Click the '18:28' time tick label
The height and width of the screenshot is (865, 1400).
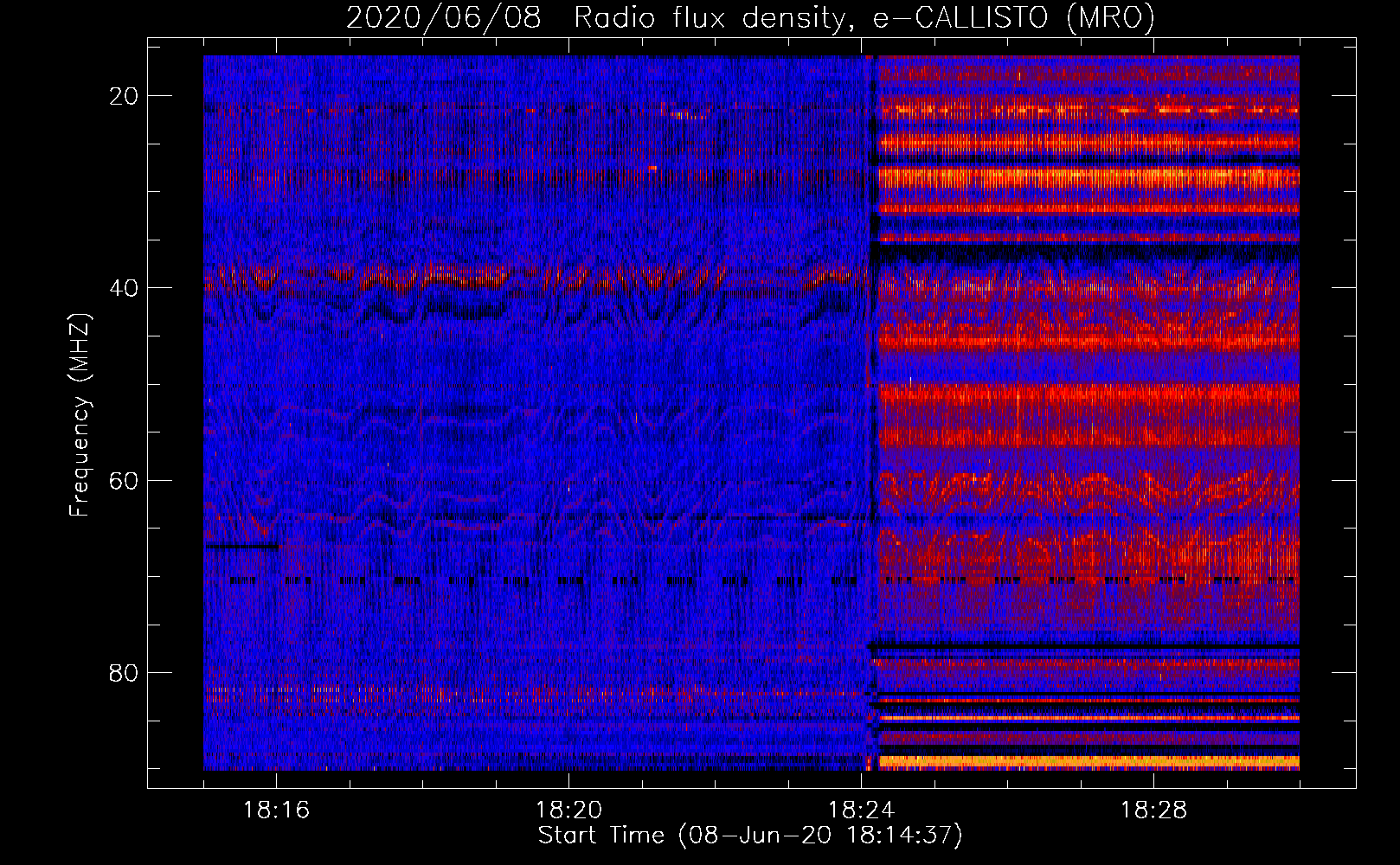(1153, 810)
